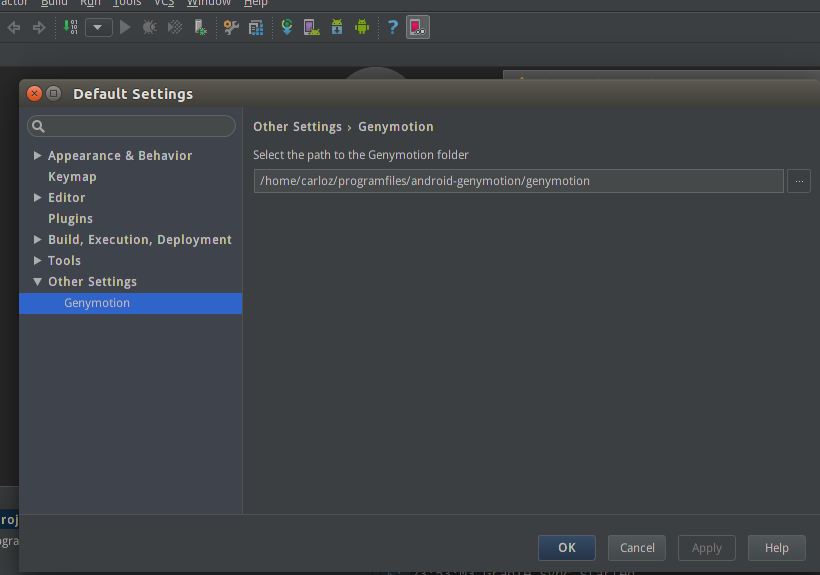Select Plugins settings
The height and width of the screenshot is (575, 820).
[71, 218]
